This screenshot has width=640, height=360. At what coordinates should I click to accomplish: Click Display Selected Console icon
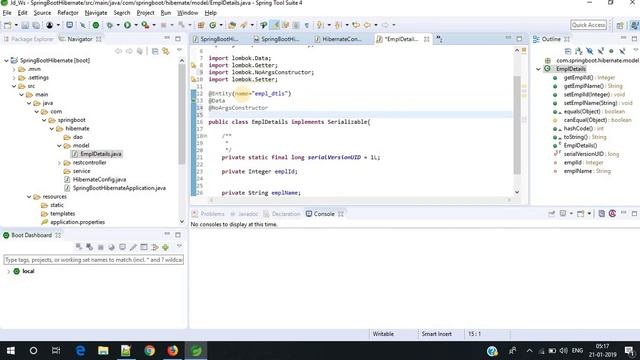(564, 213)
